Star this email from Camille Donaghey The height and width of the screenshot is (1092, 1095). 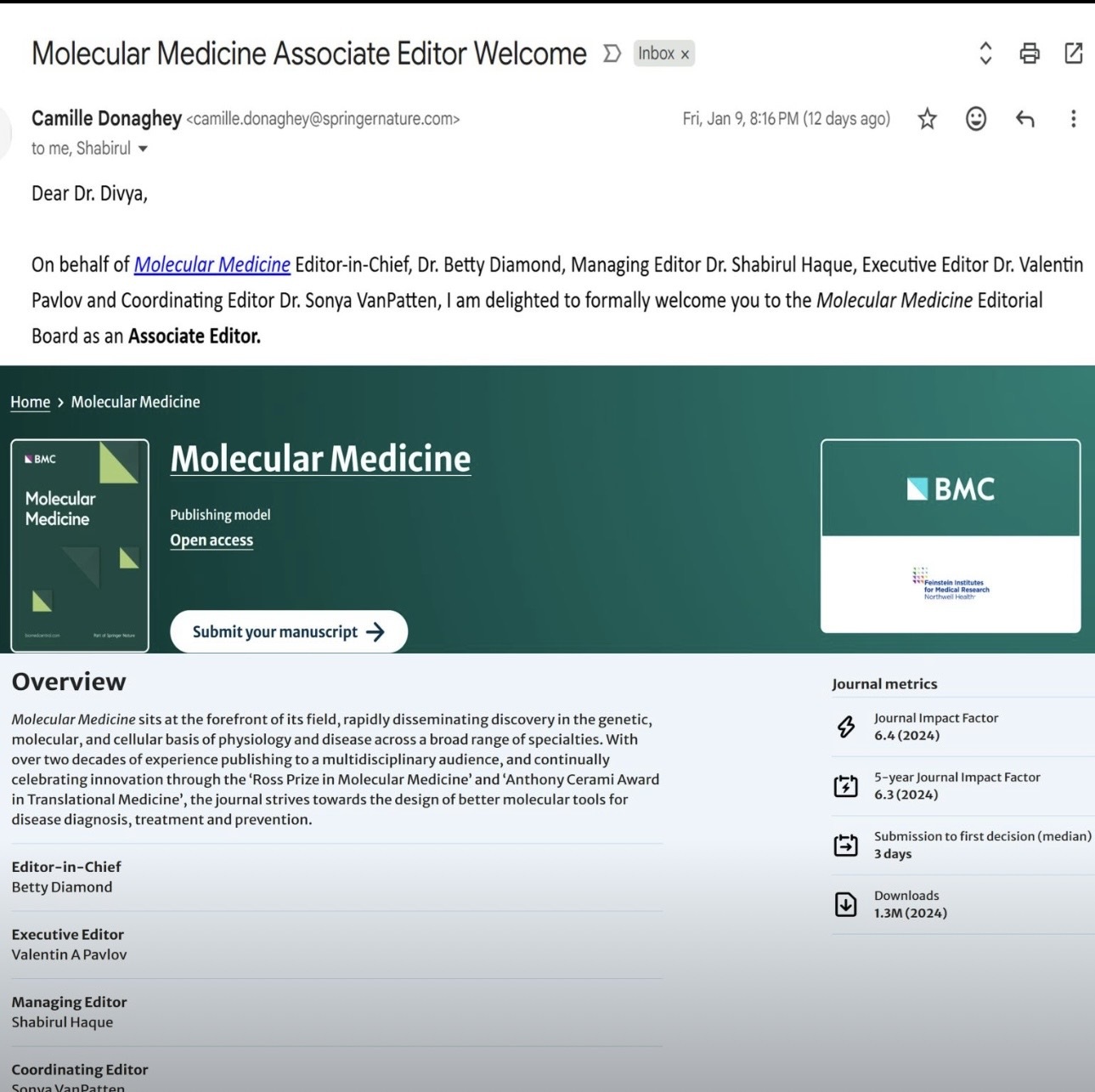[927, 119]
